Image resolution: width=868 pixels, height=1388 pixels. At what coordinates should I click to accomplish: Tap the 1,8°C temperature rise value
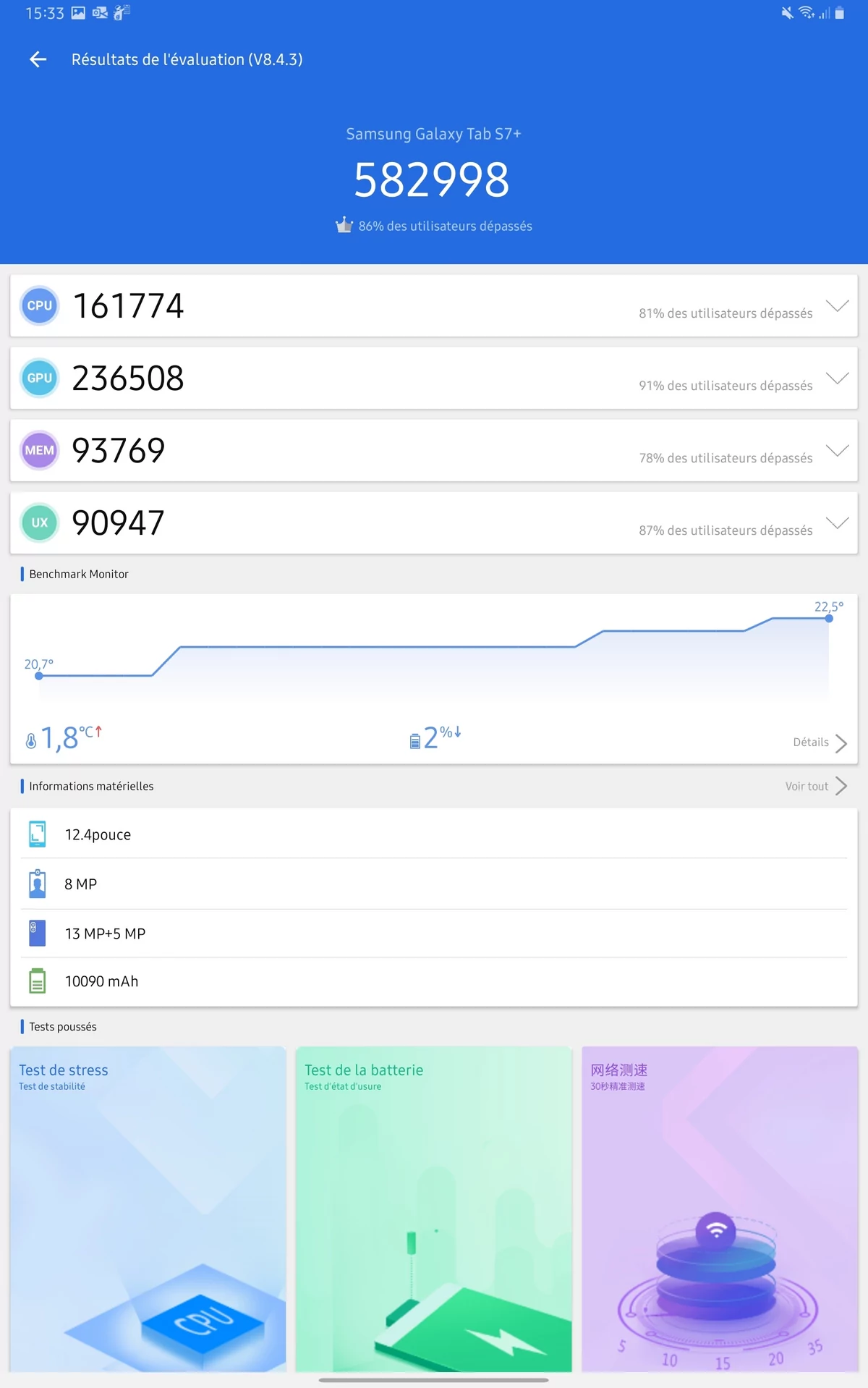pos(70,738)
